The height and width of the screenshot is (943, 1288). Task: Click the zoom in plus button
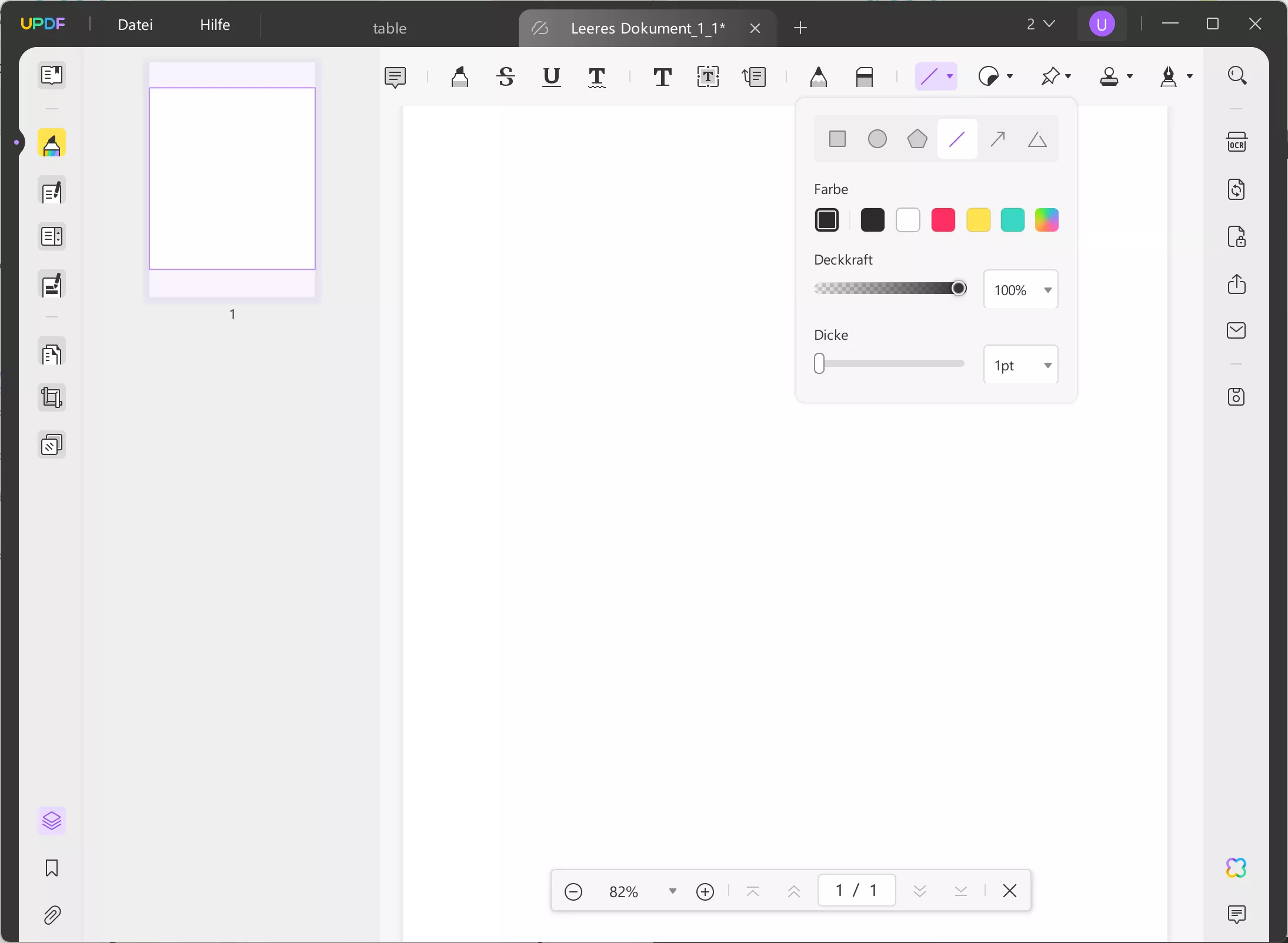coord(705,891)
